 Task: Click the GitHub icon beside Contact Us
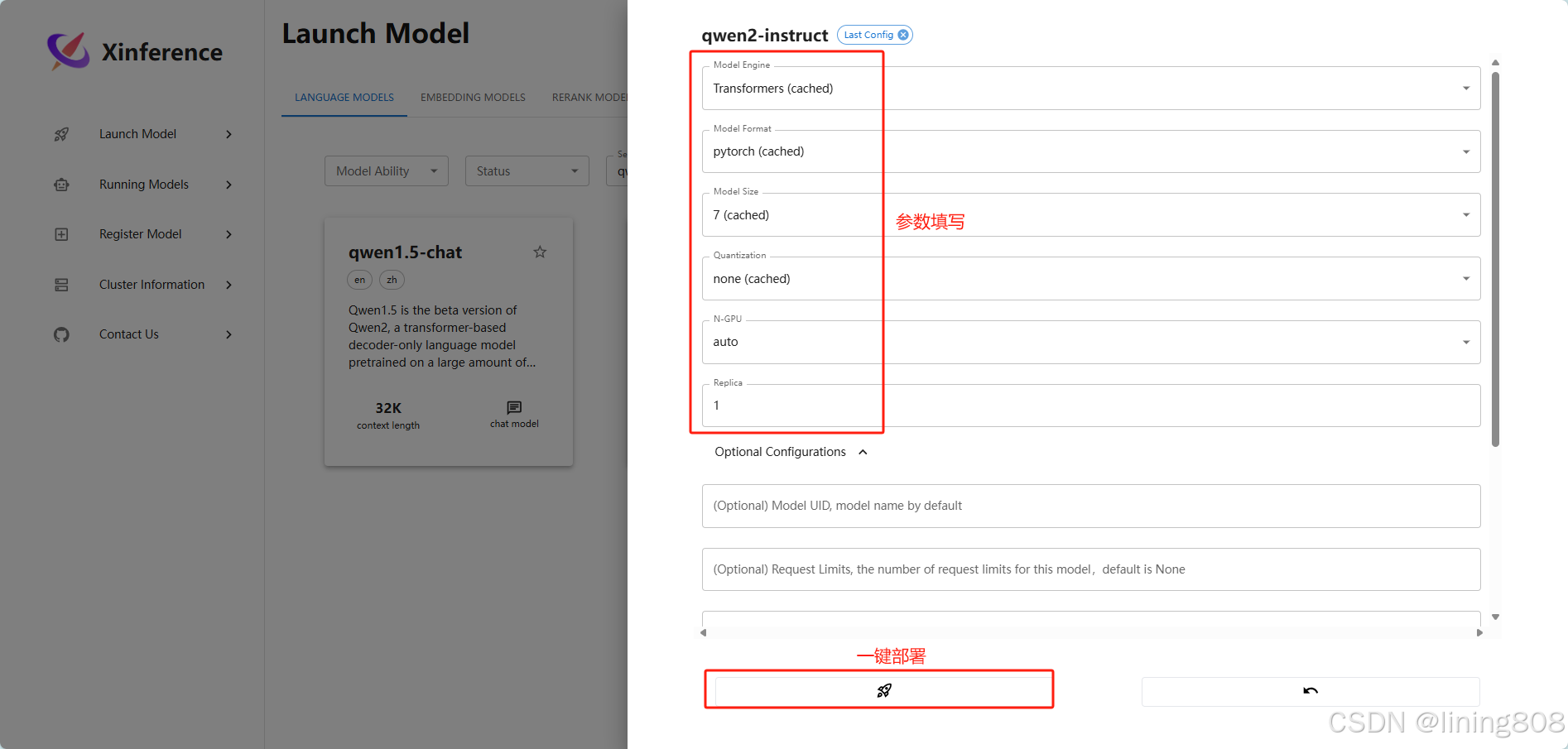pyautogui.click(x=61, y=334)
